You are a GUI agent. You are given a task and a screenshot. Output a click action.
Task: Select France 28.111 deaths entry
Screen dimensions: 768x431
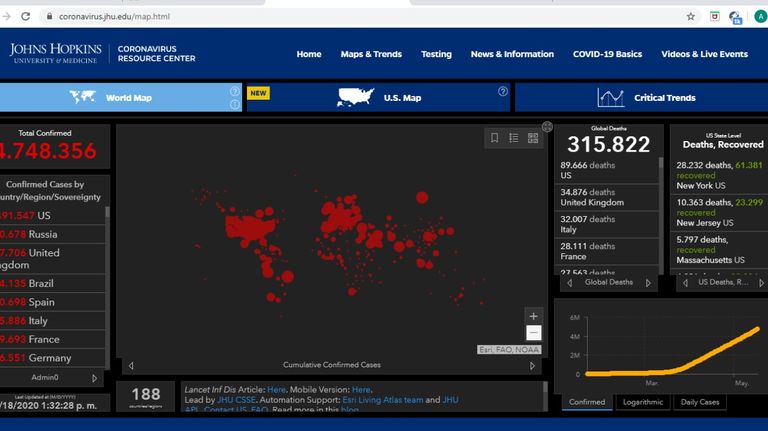coord(606,251)
